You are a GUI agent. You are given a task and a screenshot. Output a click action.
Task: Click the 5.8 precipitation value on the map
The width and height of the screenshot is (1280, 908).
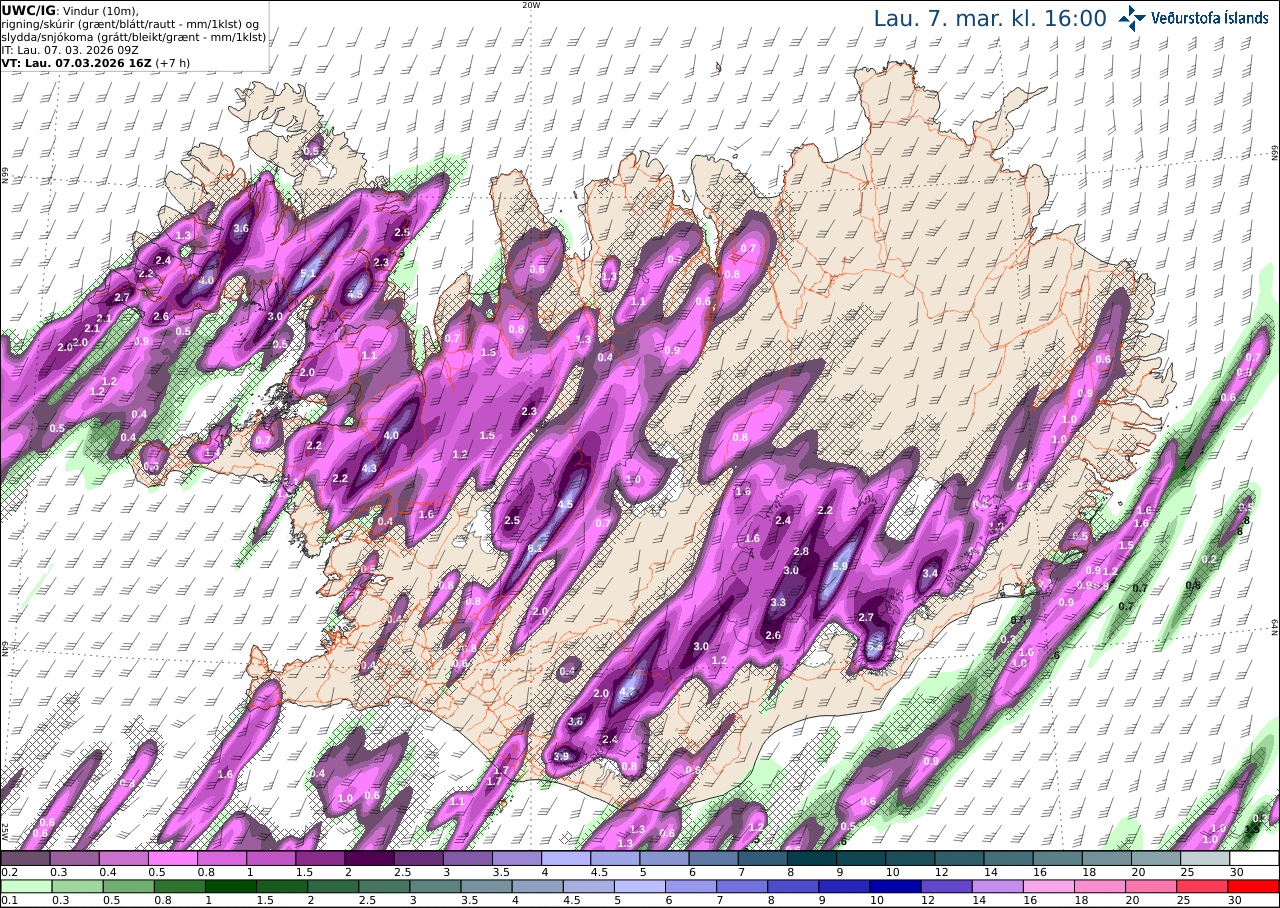875,647
